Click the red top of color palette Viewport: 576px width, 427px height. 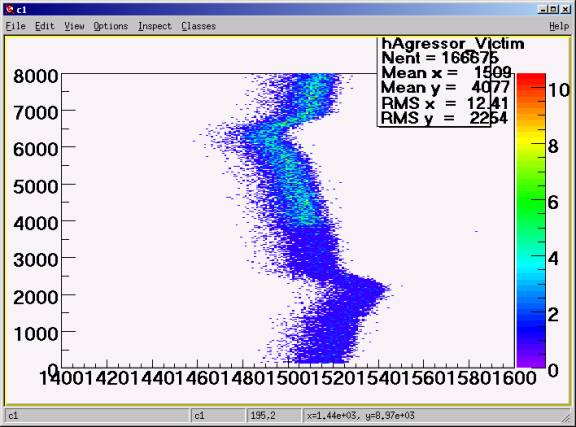[531, 83]
